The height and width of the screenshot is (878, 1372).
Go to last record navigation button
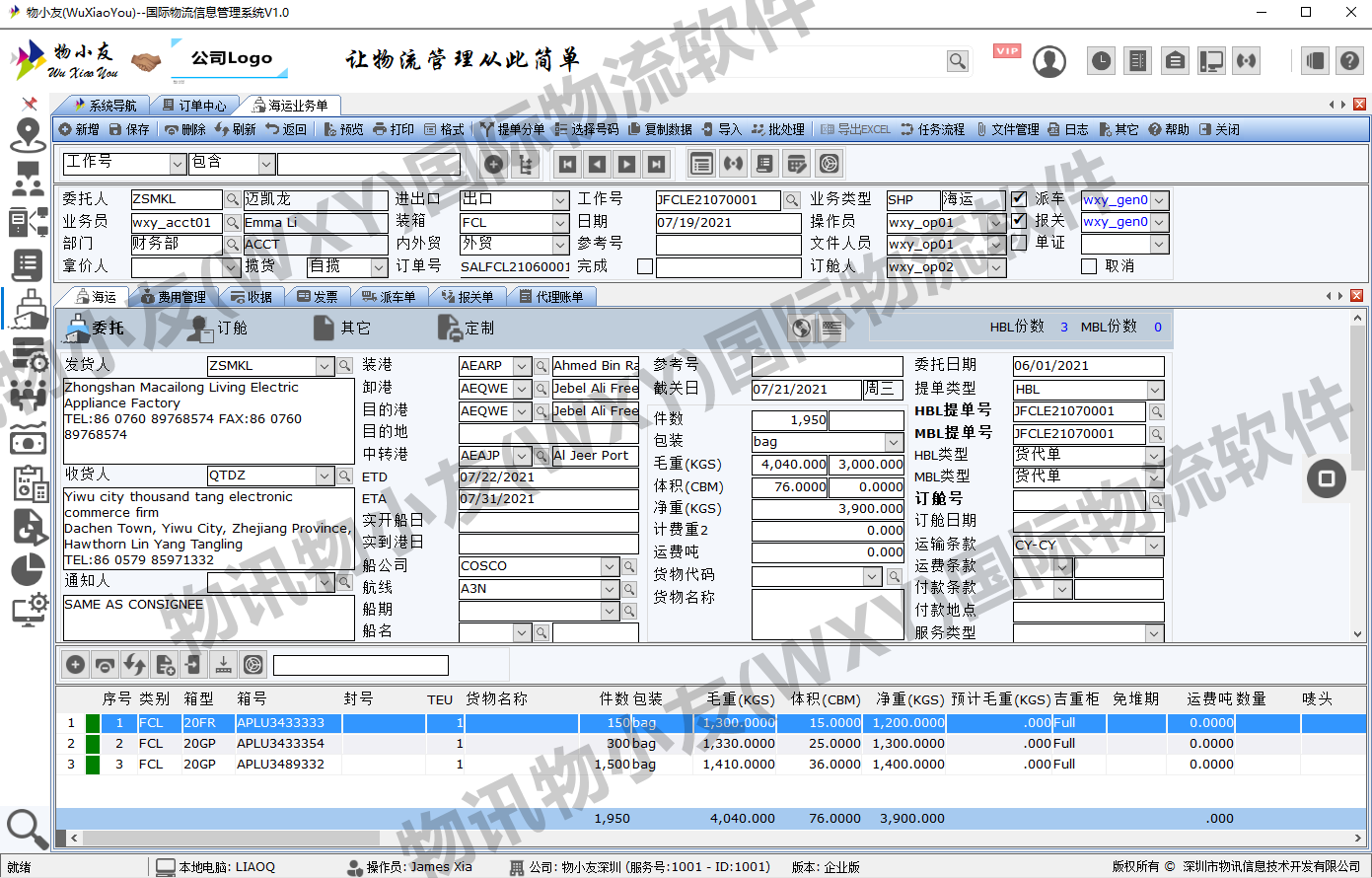[x=656, y=164]
